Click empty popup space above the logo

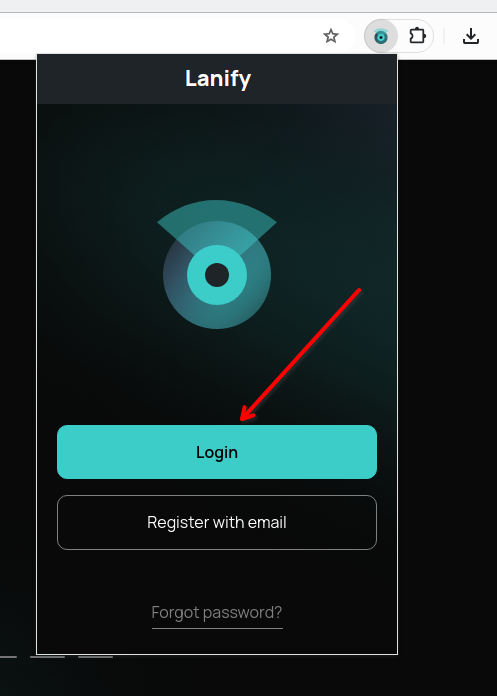click(x=217, y=151)
